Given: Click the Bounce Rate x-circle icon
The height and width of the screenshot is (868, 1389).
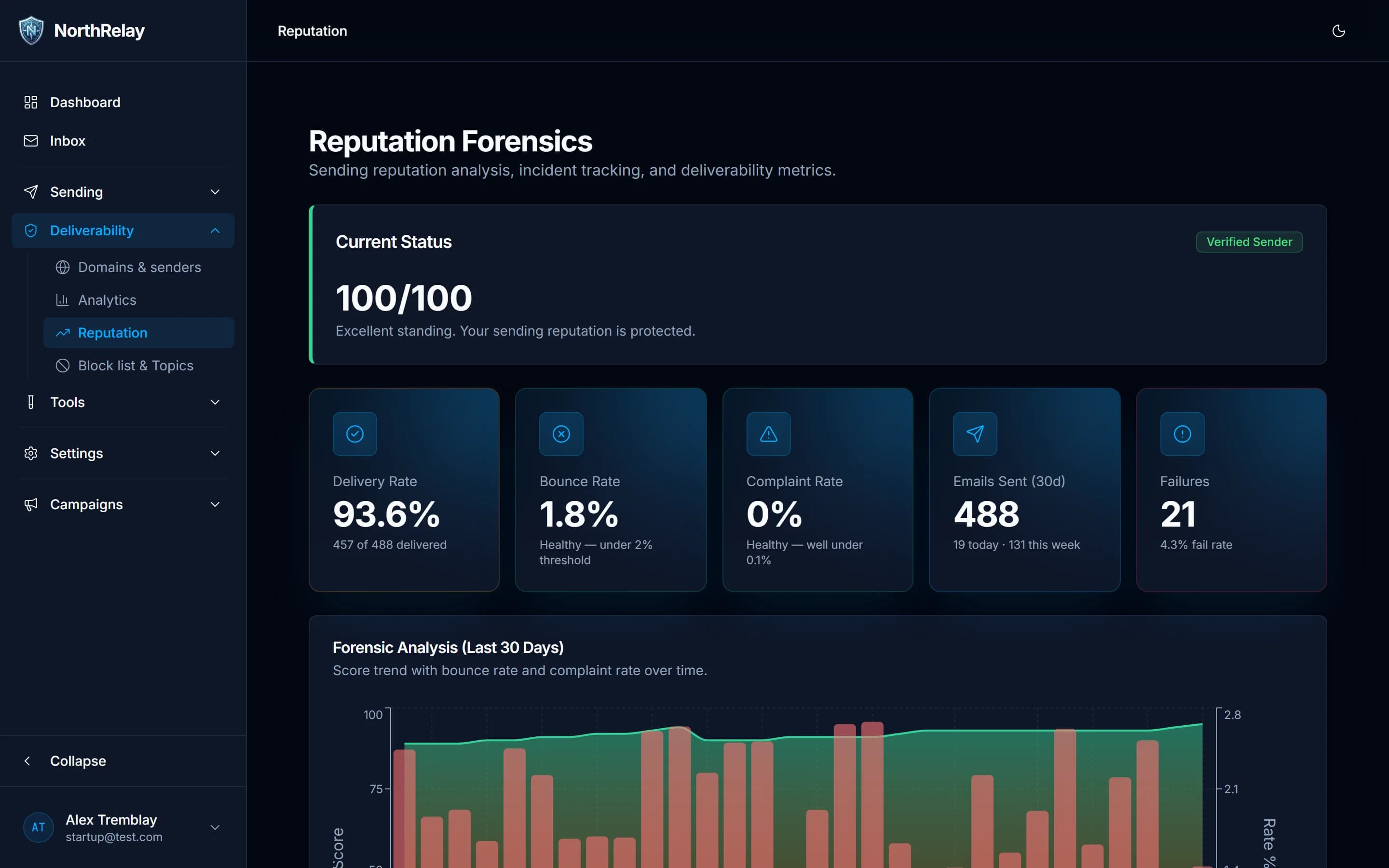Looking at the screenshot, I should 561,434.
